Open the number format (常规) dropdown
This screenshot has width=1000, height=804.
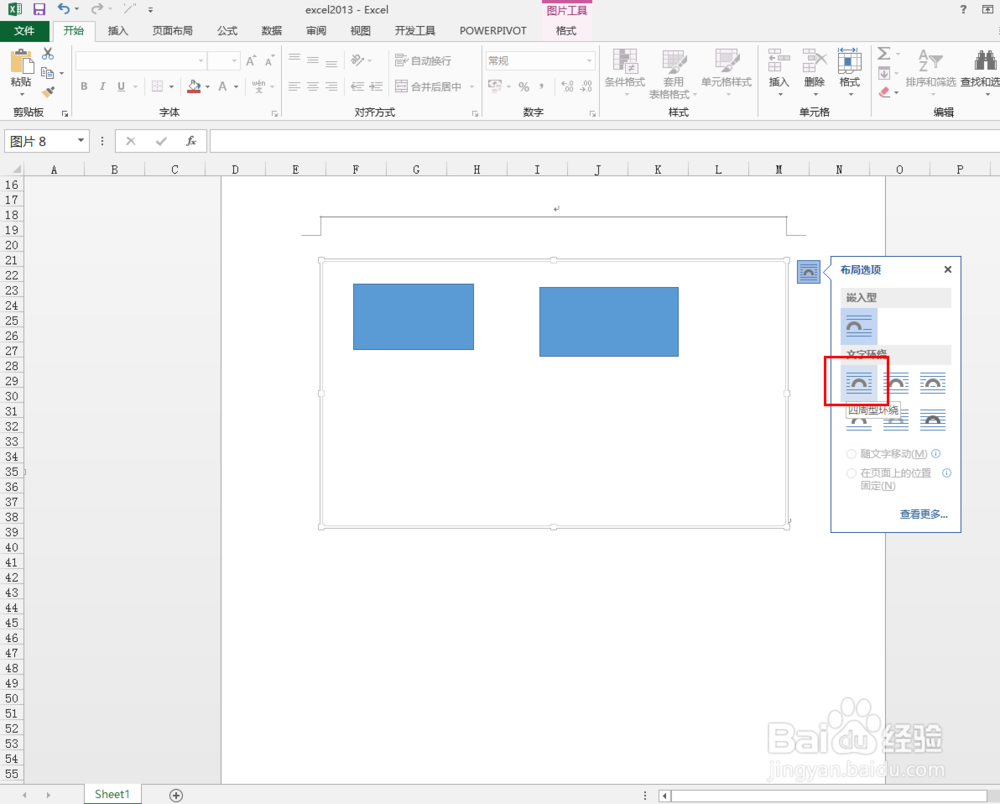point(540,60)
